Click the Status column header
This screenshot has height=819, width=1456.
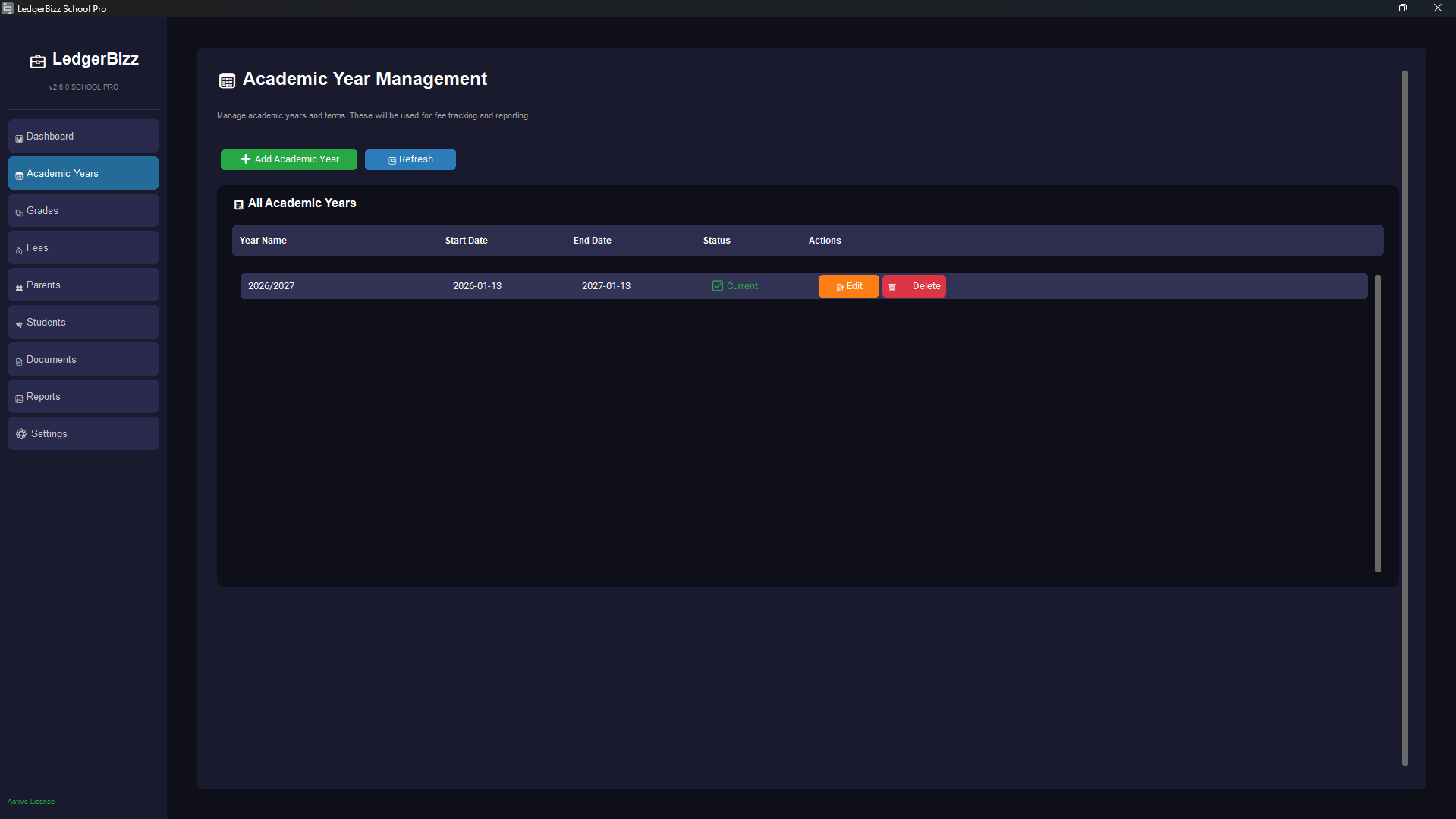pos(717,241)
